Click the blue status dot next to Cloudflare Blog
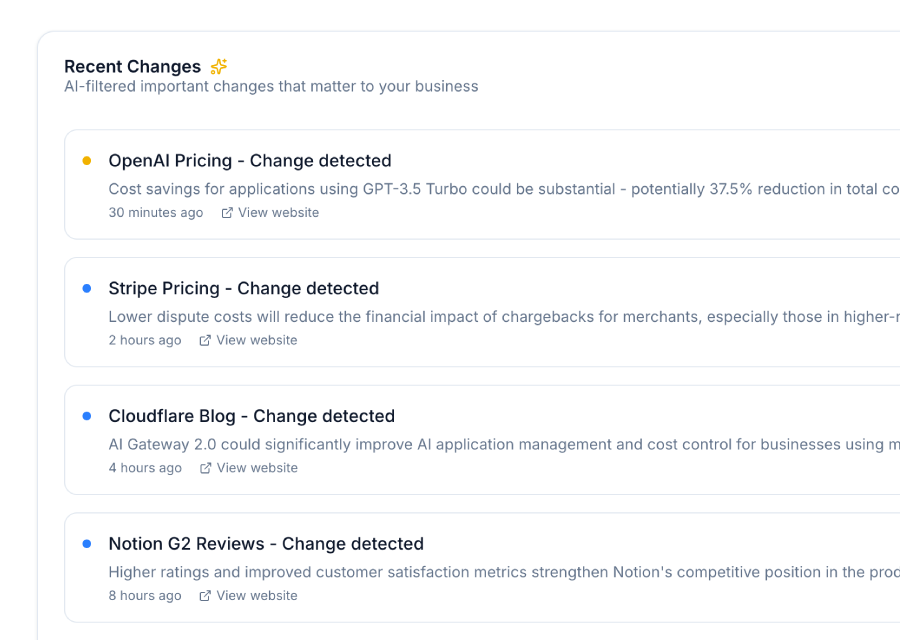Screen dimensions: 900x640 click(87, 416)
